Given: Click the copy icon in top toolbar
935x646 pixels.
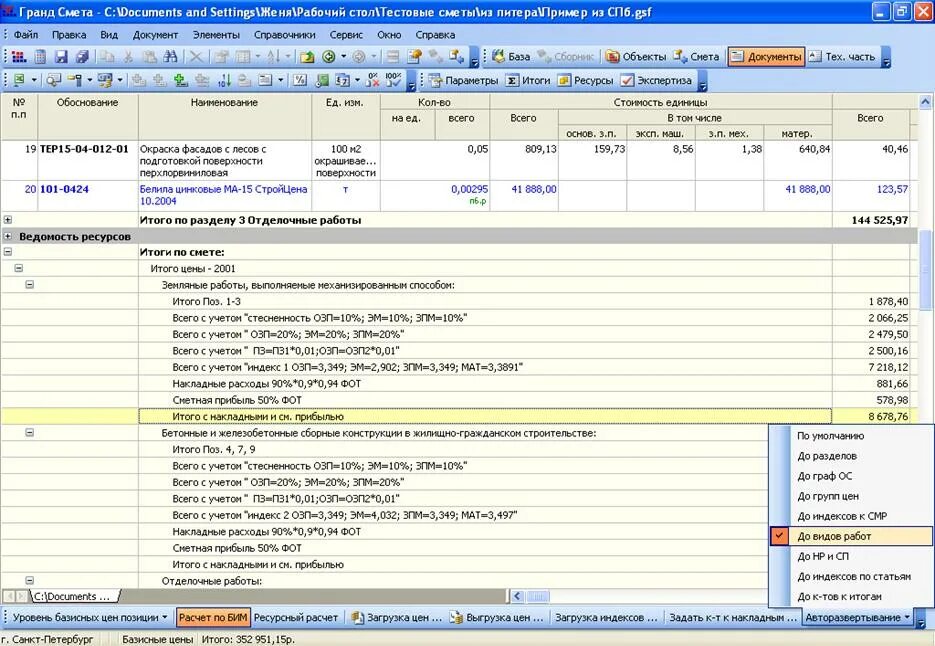Looking at the screenshot, I should [107, 57].
